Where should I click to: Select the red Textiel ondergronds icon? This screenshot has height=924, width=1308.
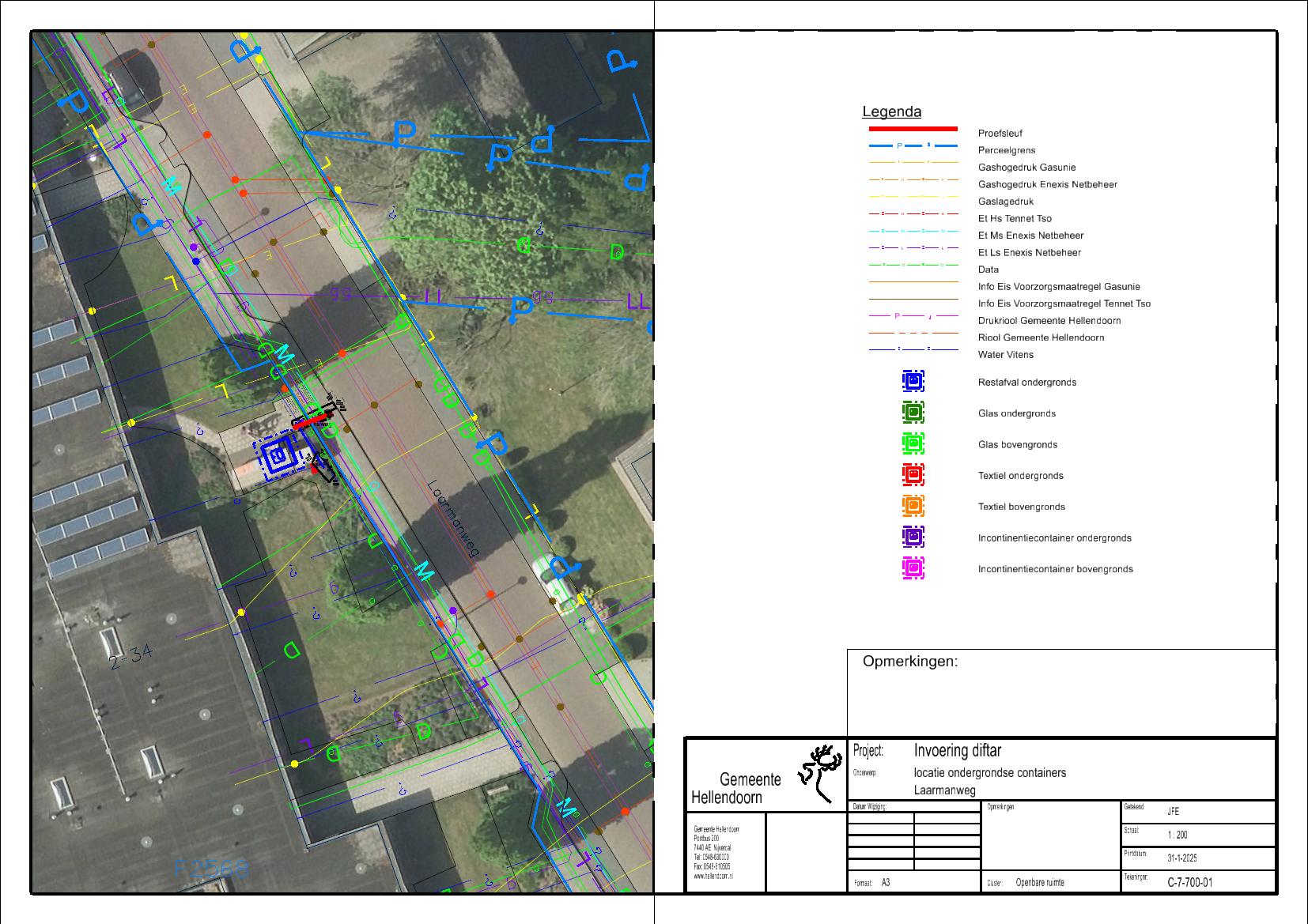tap(913, 475)
